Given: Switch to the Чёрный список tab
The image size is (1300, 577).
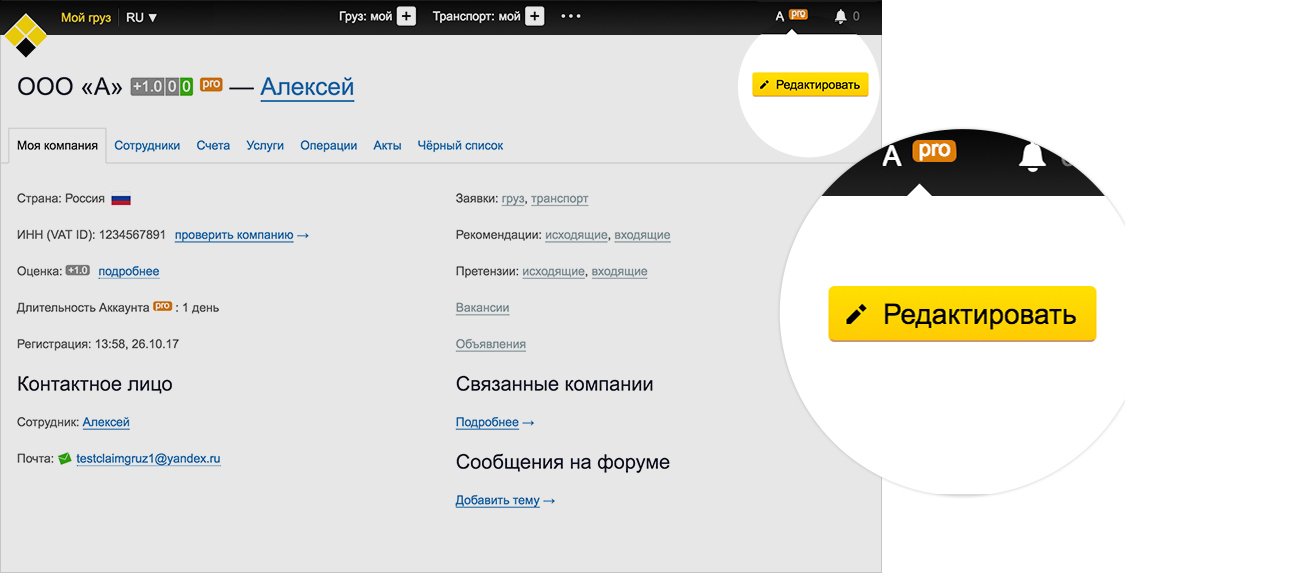Looking at the screenshot, I should [x=460, y=145].
